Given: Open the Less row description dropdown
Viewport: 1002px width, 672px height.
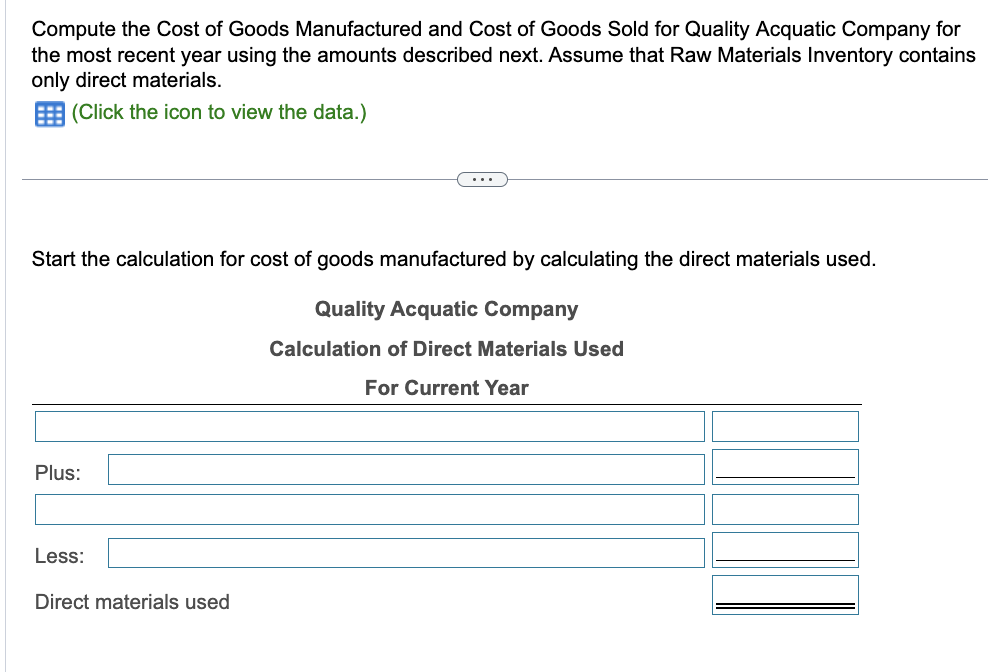Looking at the screenshot, I should point(405,552).
